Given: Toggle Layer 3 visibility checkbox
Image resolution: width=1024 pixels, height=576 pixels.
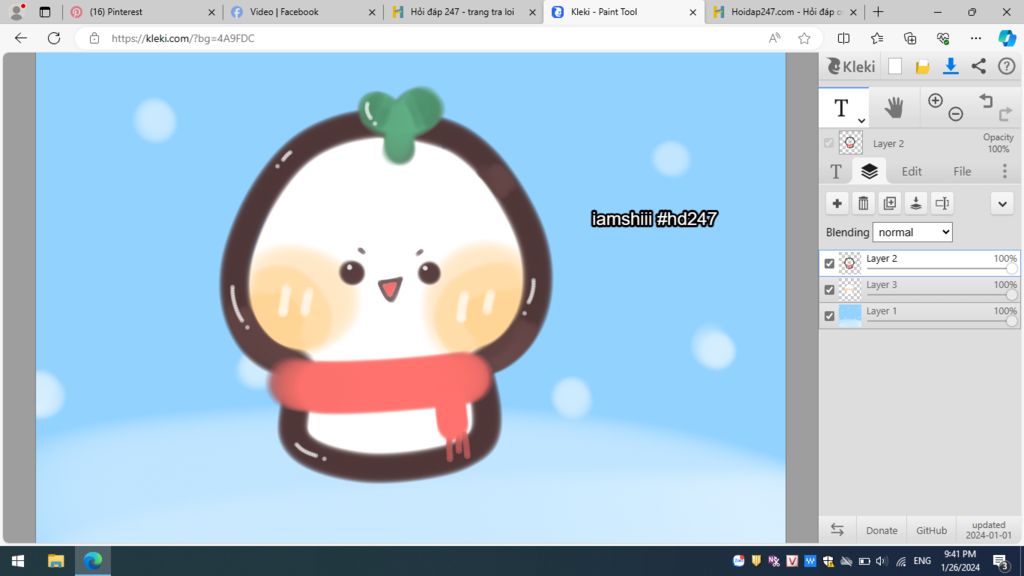Looking at the screenshot, I should pos(829,289).
